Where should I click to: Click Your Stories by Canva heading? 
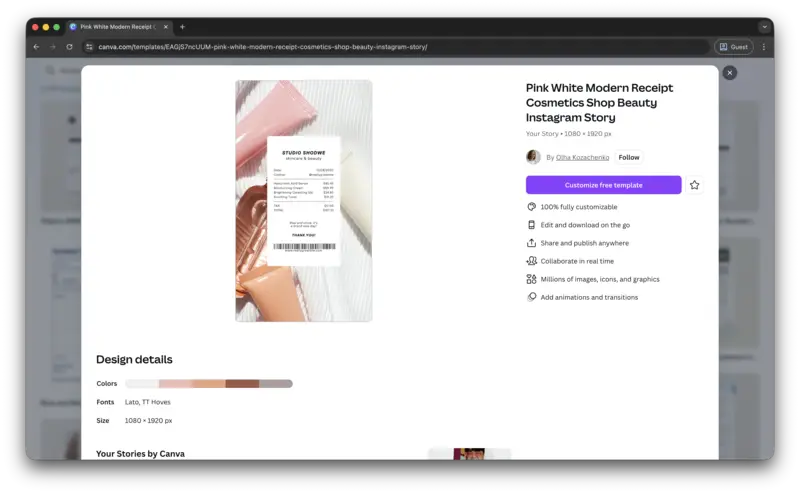tap(140, 454)
